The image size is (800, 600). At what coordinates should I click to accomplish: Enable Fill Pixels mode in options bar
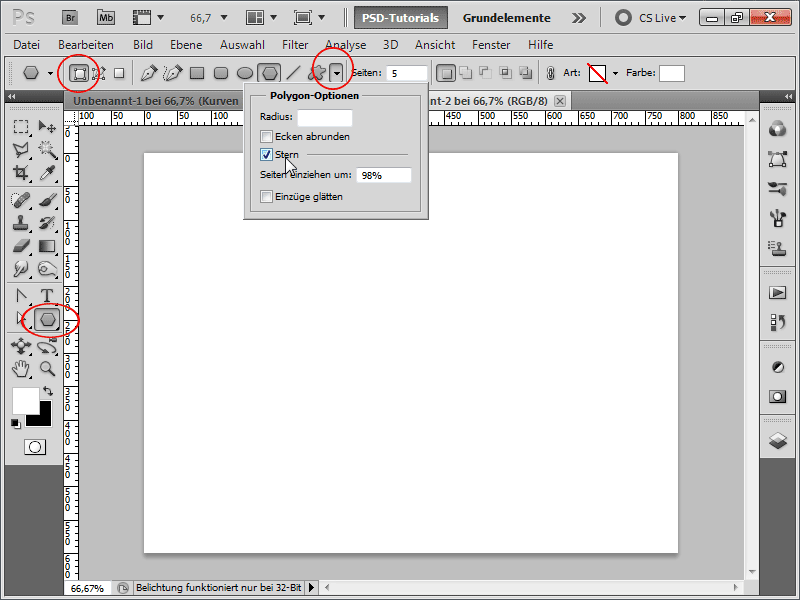[x=119, y=73]
